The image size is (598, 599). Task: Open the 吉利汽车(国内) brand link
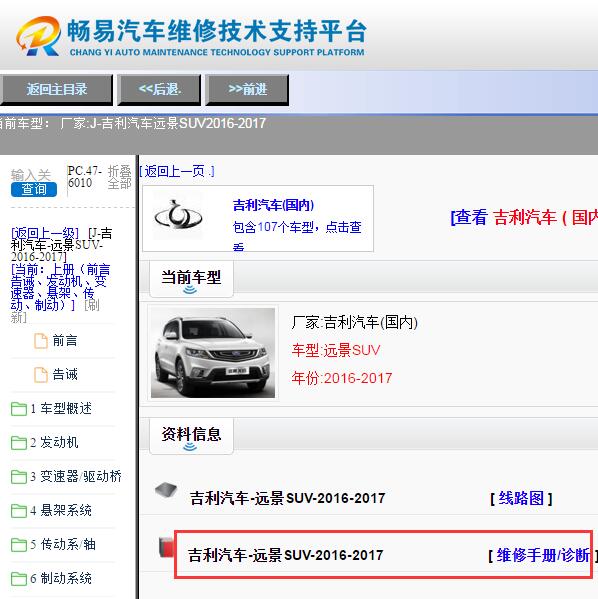[x=274, y=205]
